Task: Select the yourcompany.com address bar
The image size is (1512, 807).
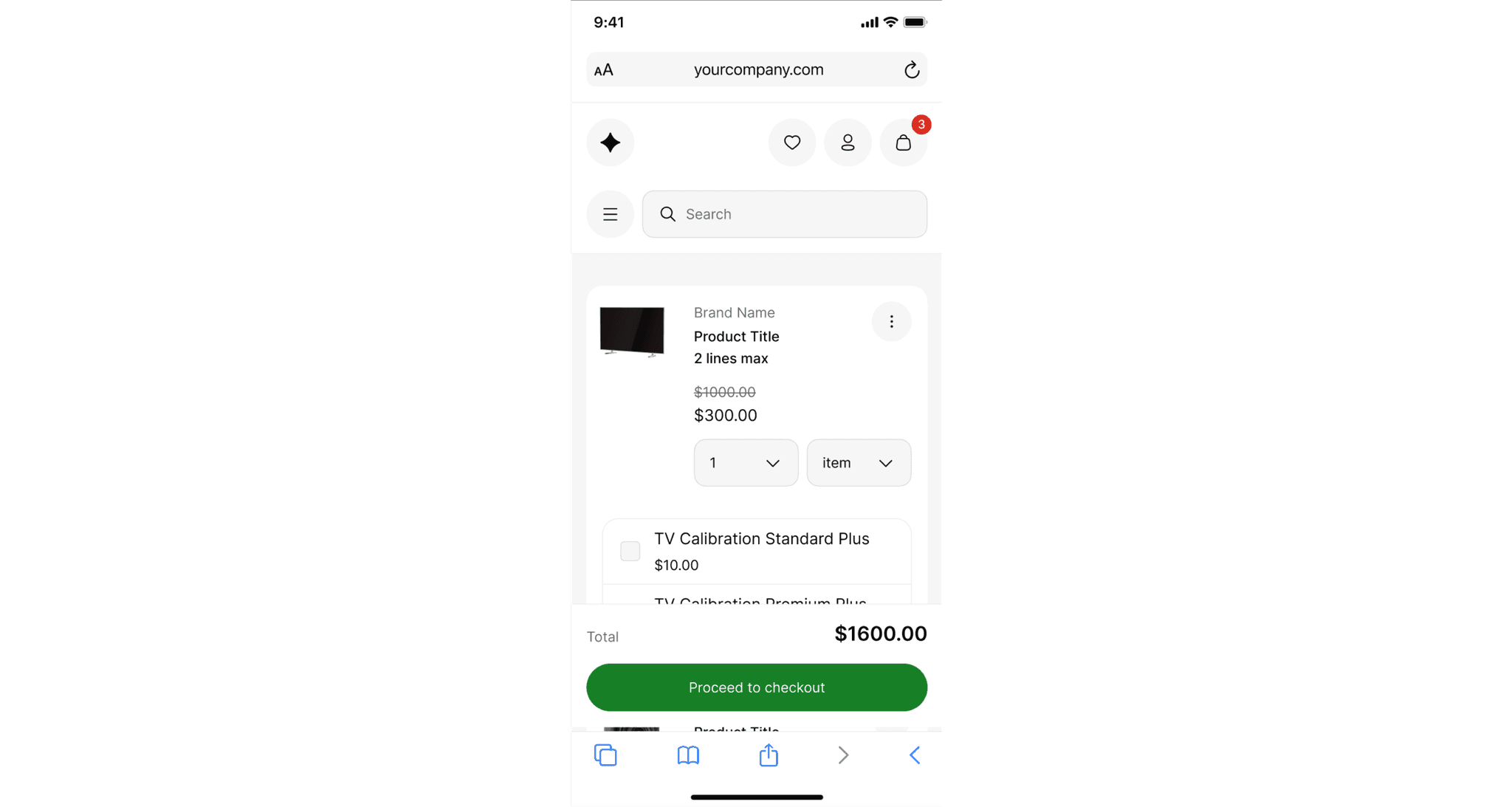Action: click(756, 68)
